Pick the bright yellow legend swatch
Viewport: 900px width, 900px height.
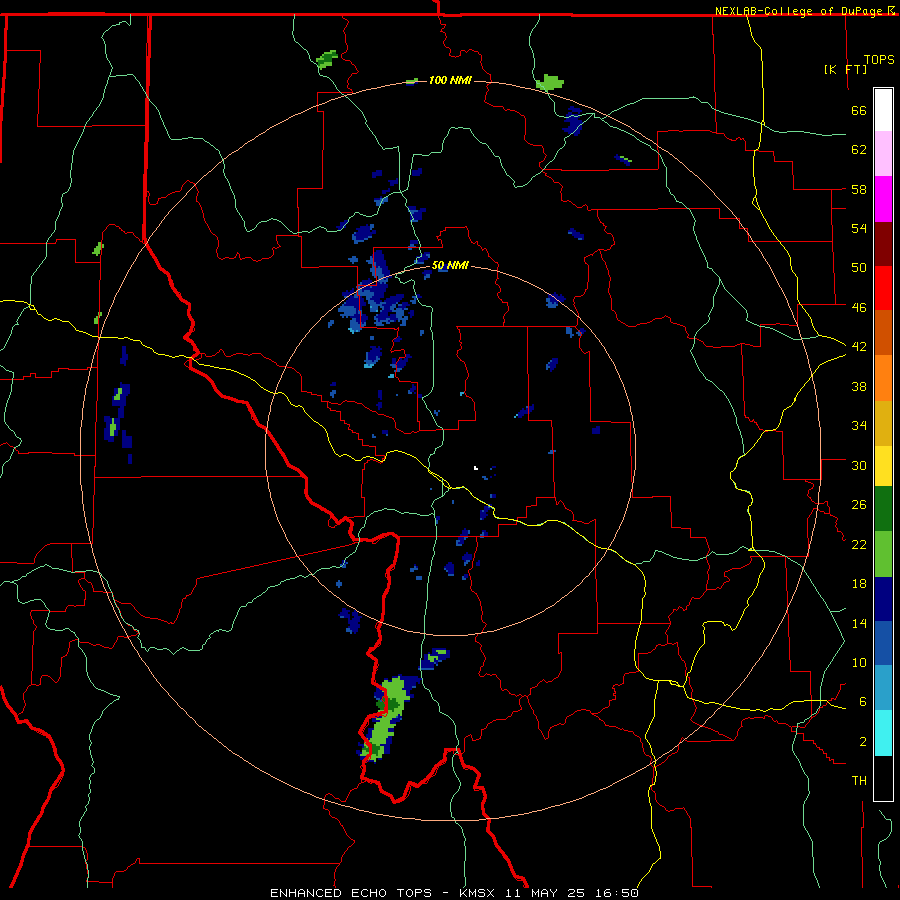click(x=883, y=466)
